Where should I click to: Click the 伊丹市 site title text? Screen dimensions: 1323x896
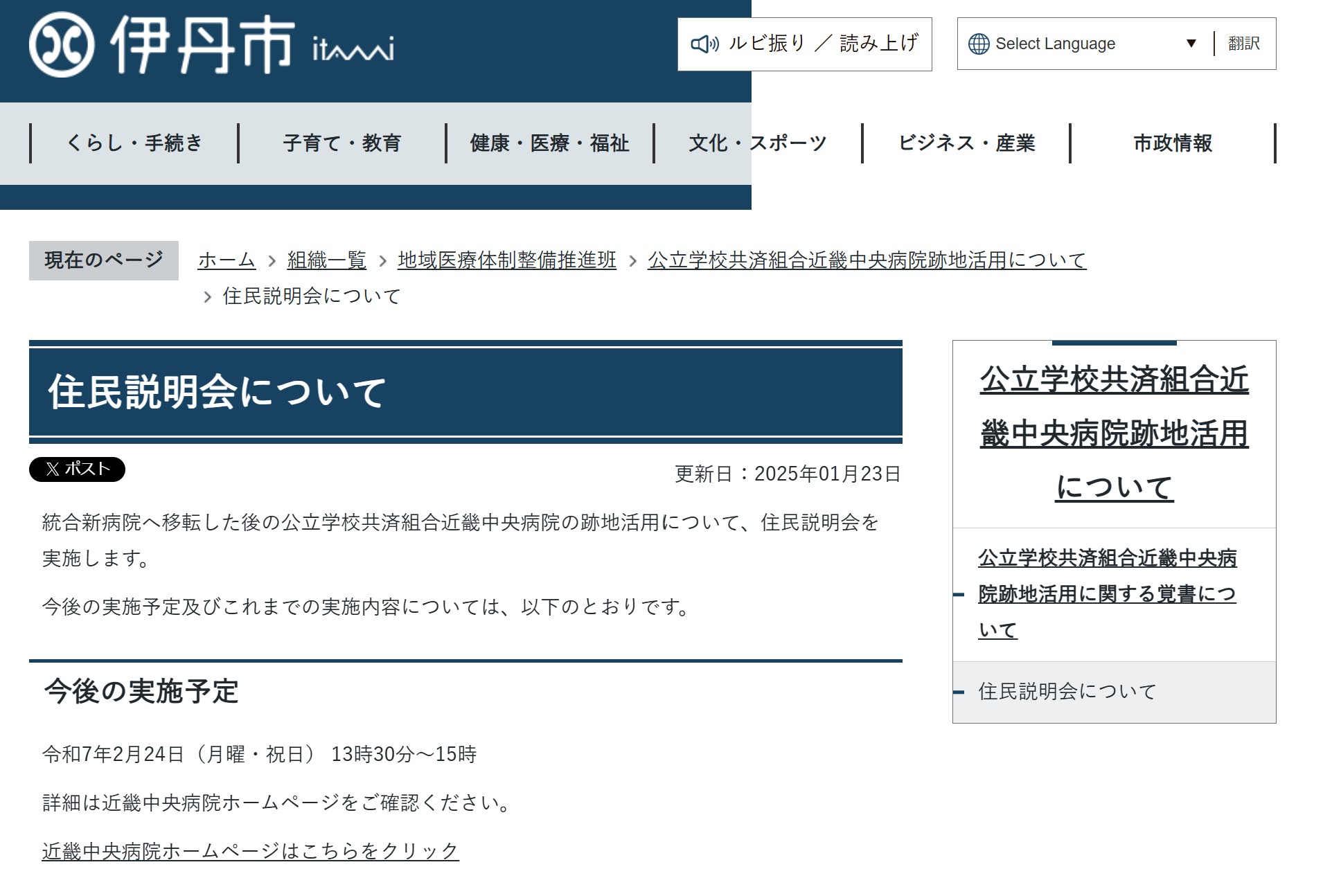coord(202,44)
